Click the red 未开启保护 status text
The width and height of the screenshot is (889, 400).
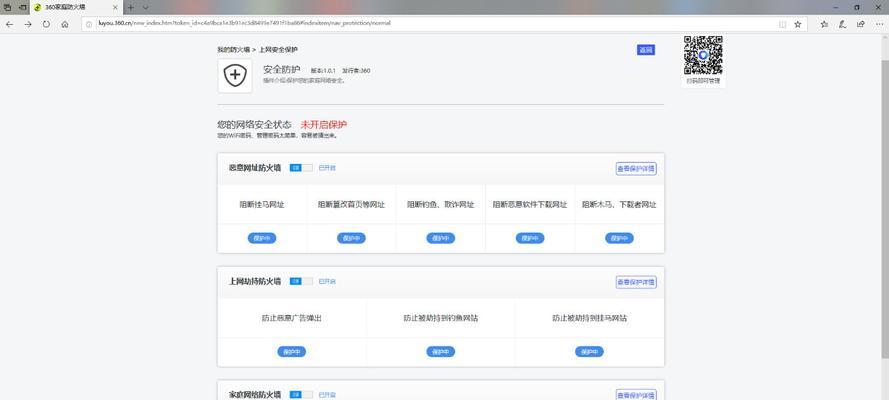pyautogui.click(x=324, y=125)
